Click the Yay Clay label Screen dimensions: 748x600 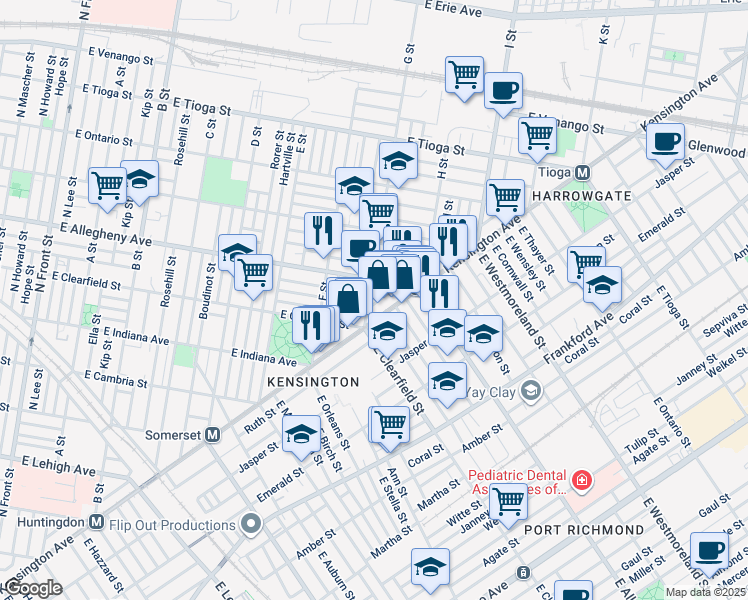pos(491,393)
